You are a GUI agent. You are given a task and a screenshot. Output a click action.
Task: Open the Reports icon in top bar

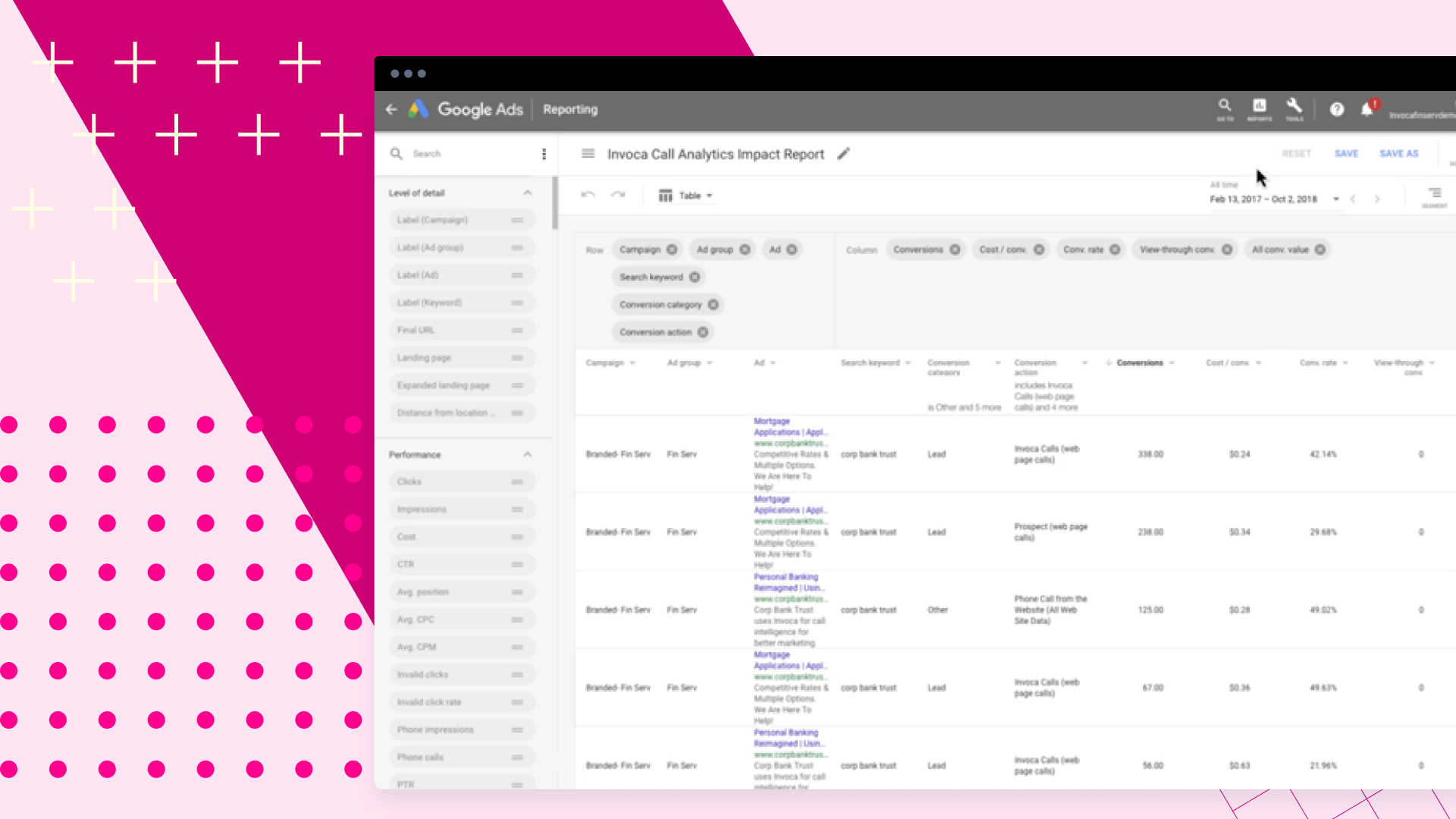point(1259,108)
